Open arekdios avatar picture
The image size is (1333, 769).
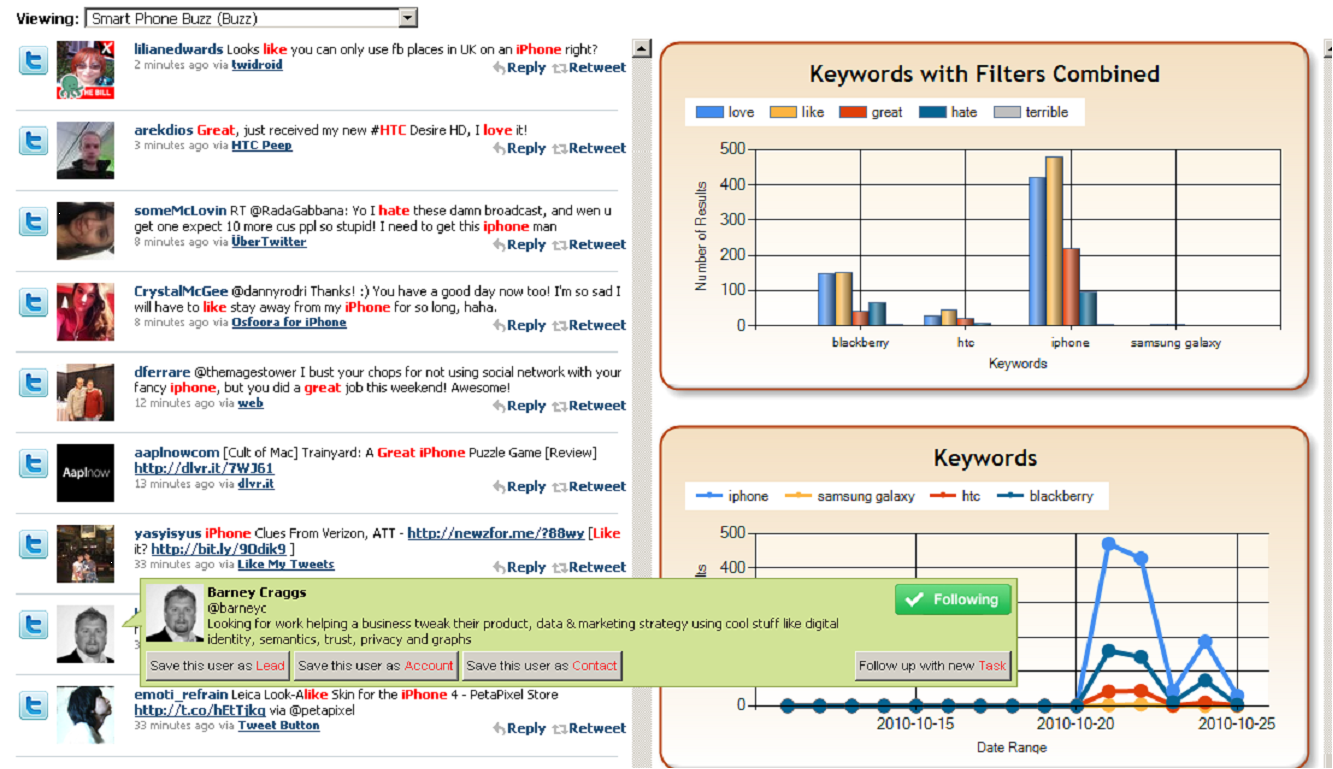coord(85,151)
